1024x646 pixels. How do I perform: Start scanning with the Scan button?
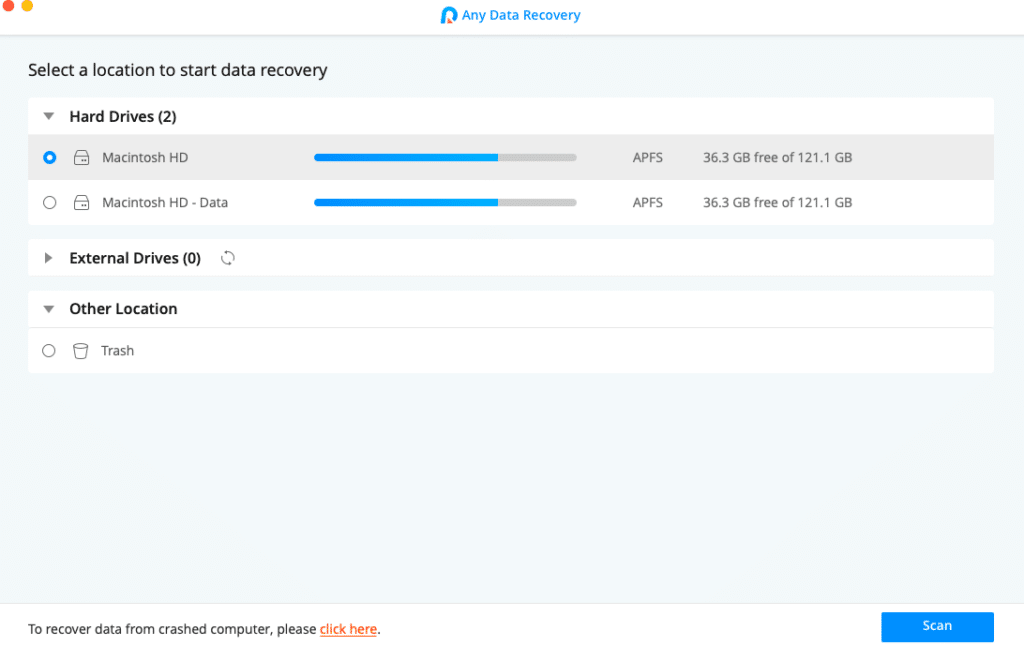coord(937,626)
